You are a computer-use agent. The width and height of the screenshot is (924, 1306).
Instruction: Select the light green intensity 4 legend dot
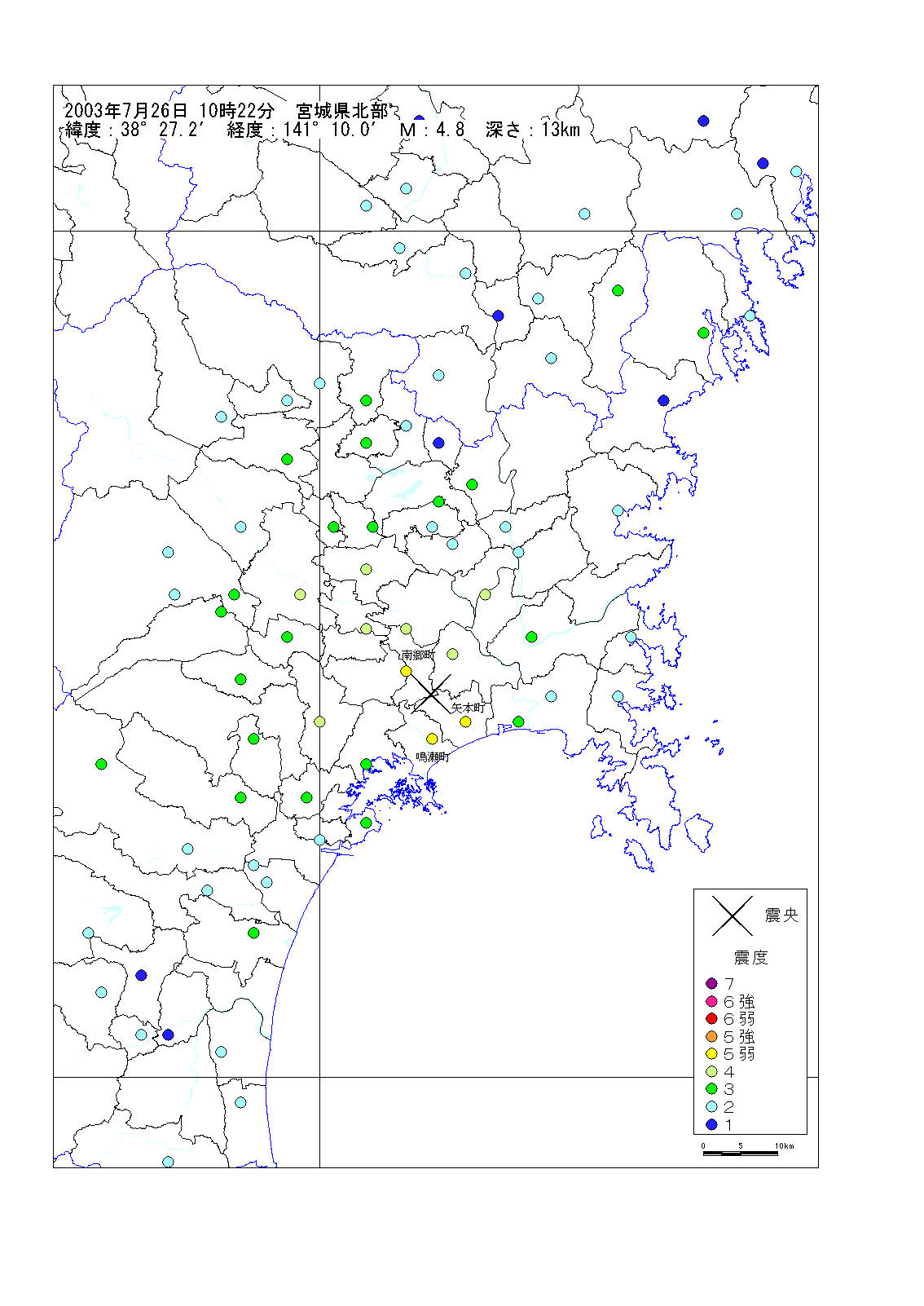(711, 1072)
